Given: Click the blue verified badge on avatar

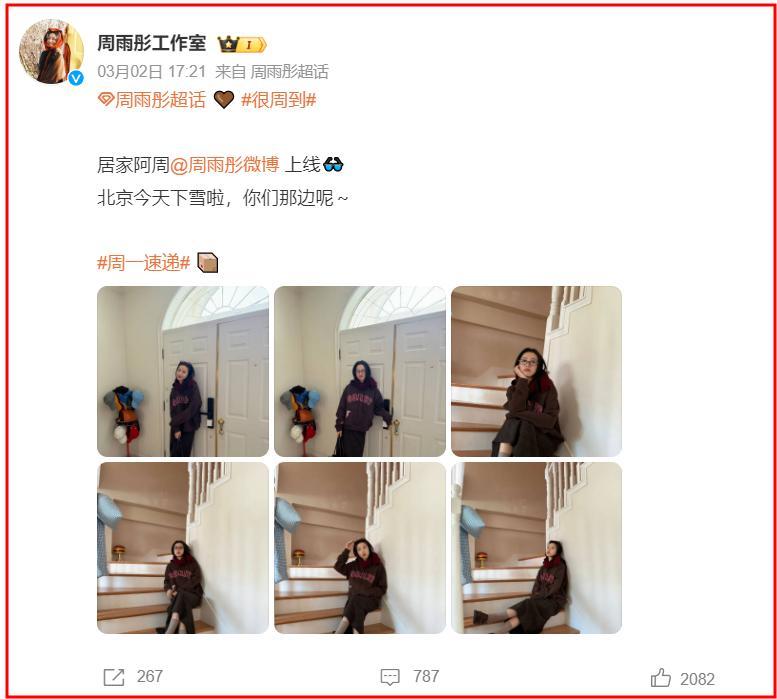Looking at the screenshot, I should click(76, 78).
